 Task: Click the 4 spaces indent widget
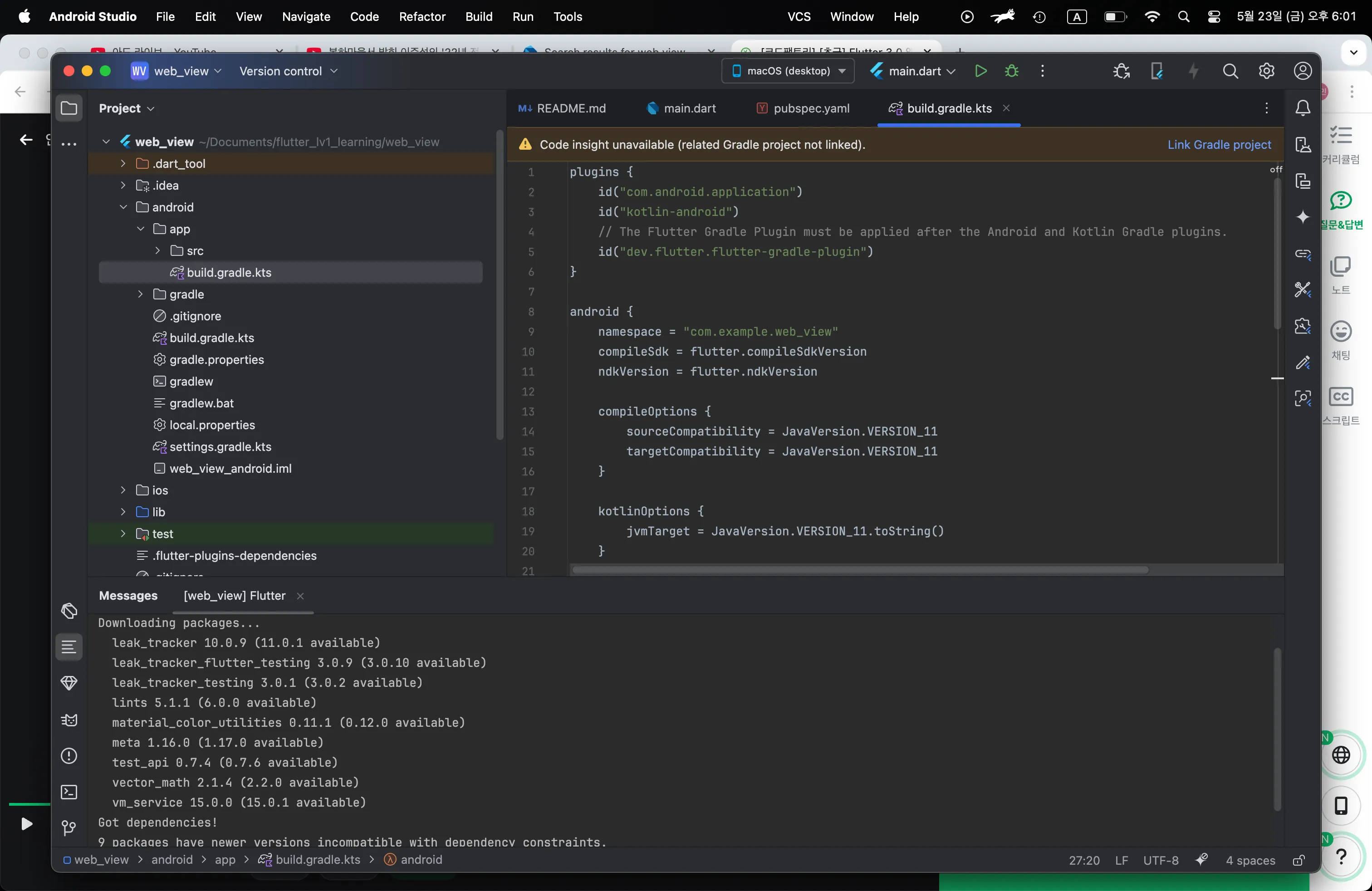click(x=1250, y=861)
